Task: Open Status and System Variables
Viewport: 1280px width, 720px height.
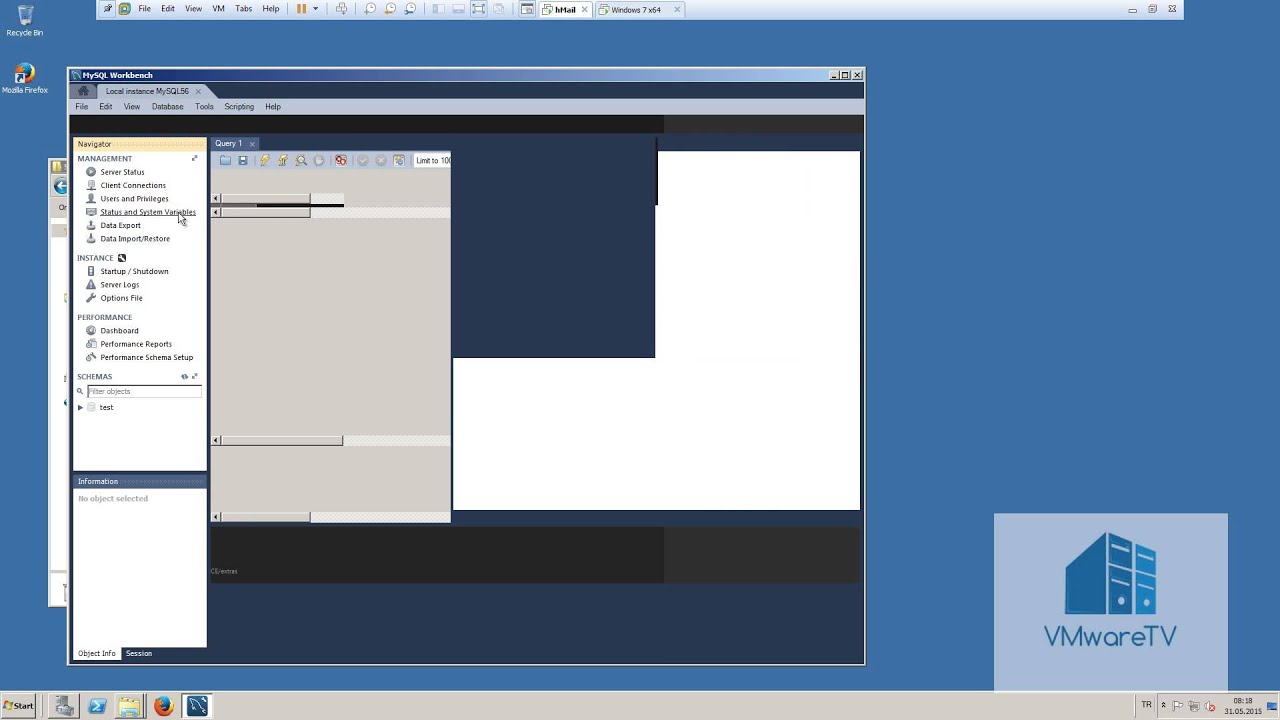Action: click(x=147, y=212)
